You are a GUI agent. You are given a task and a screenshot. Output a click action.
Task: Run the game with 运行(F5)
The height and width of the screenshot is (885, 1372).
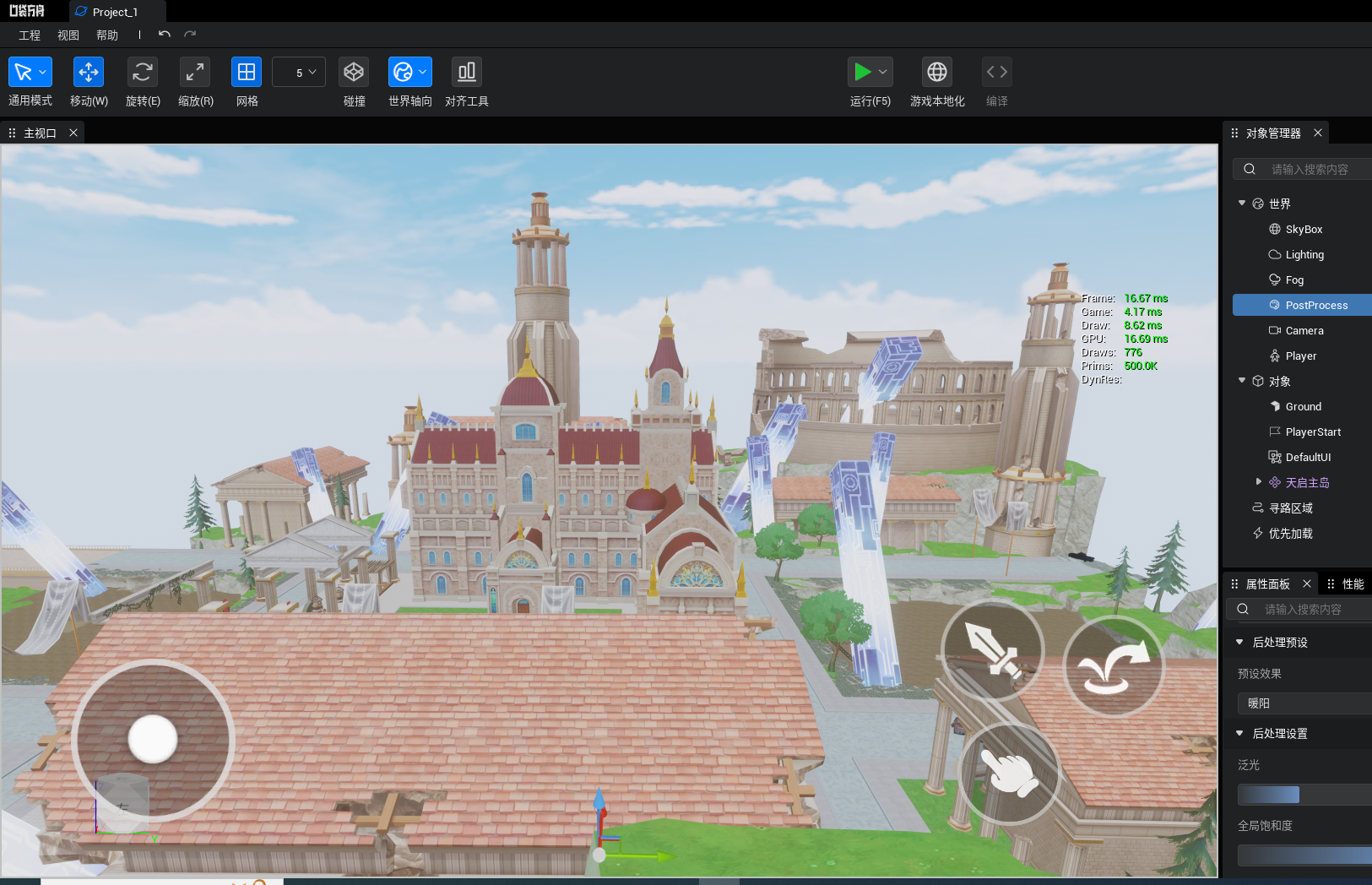pos(862,72)
